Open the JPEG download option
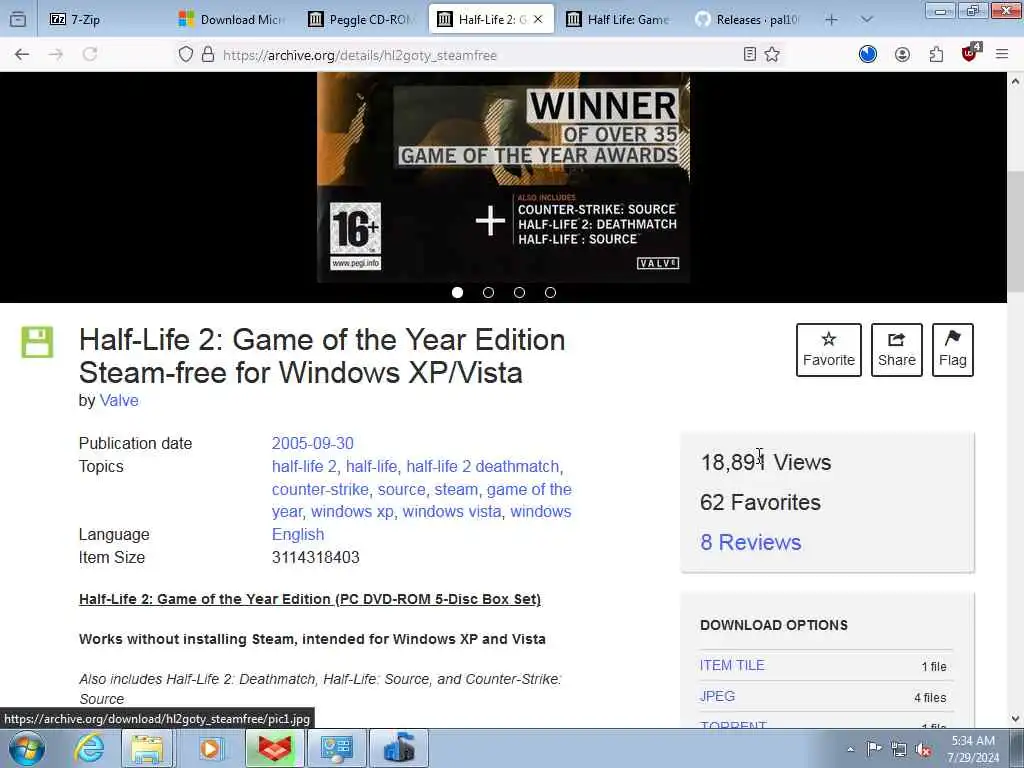 (718, 696)
